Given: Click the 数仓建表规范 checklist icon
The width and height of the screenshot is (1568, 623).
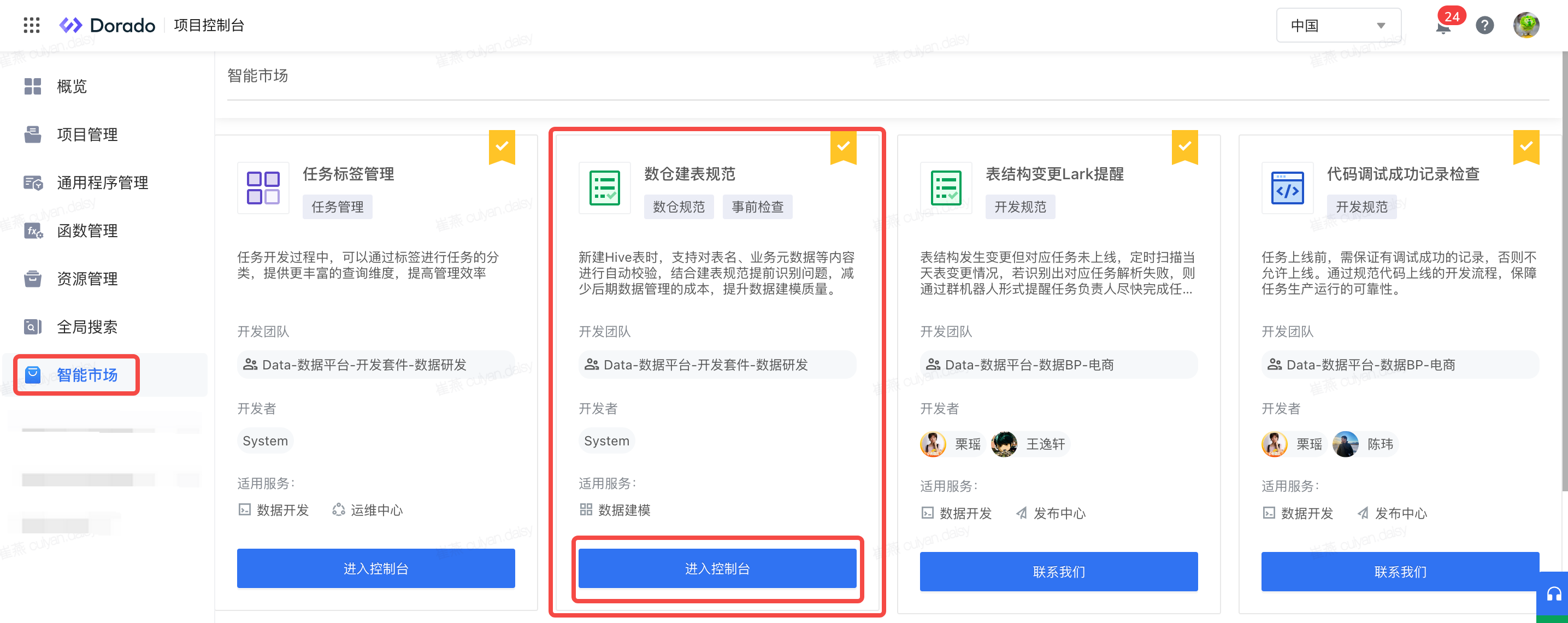Looking at the screenshot, I should [604, 187].
